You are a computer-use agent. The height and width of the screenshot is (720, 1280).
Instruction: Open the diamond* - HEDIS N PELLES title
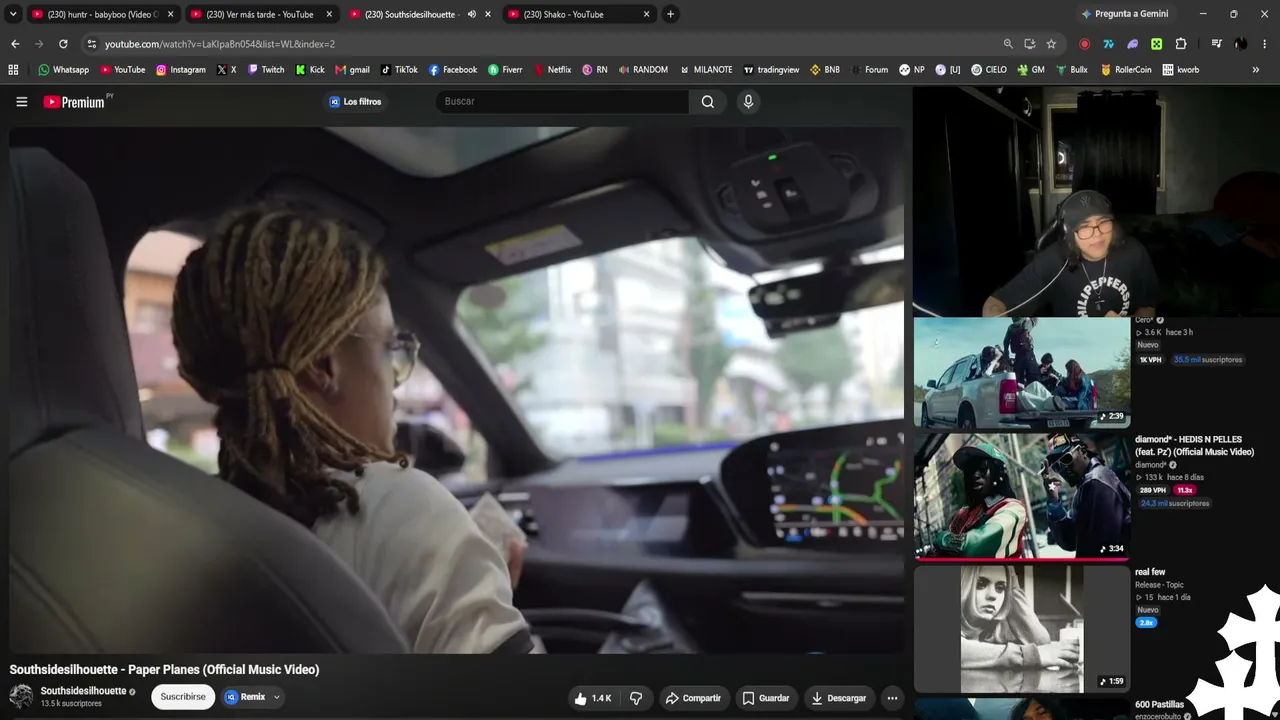click(x=1194, y=446)
